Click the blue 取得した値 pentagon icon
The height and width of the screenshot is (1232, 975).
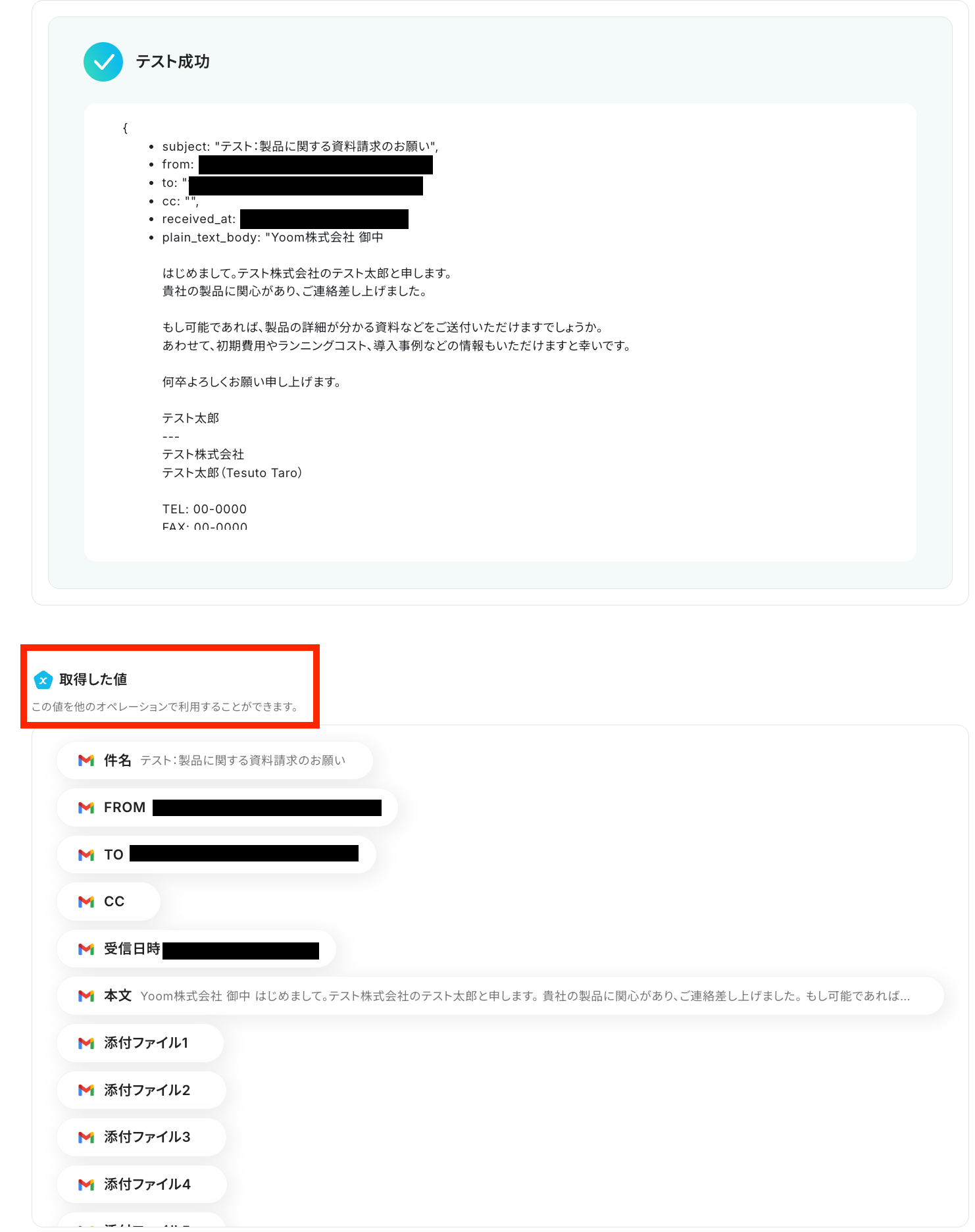coord(43,680)
